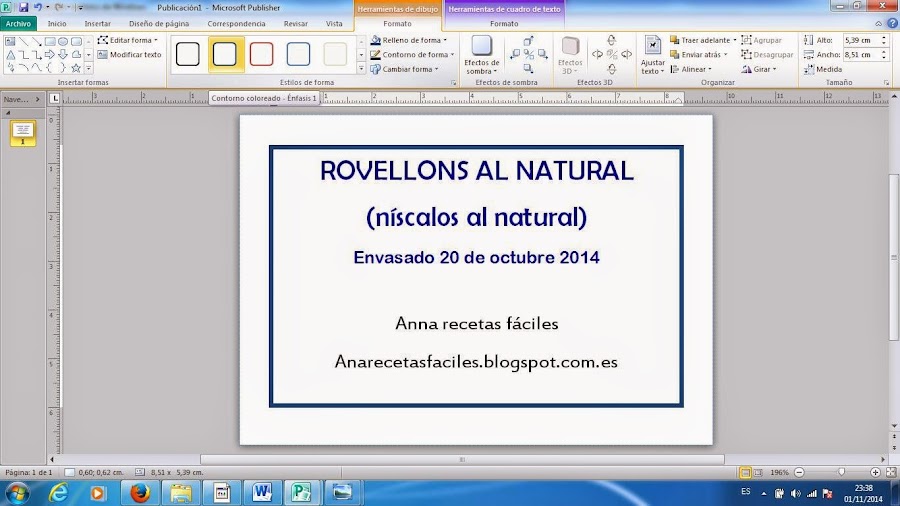Open Formato tab under Herramientas de cuadro de texto
The width and height of the screenshot is (900, 506).
[504, 24]
